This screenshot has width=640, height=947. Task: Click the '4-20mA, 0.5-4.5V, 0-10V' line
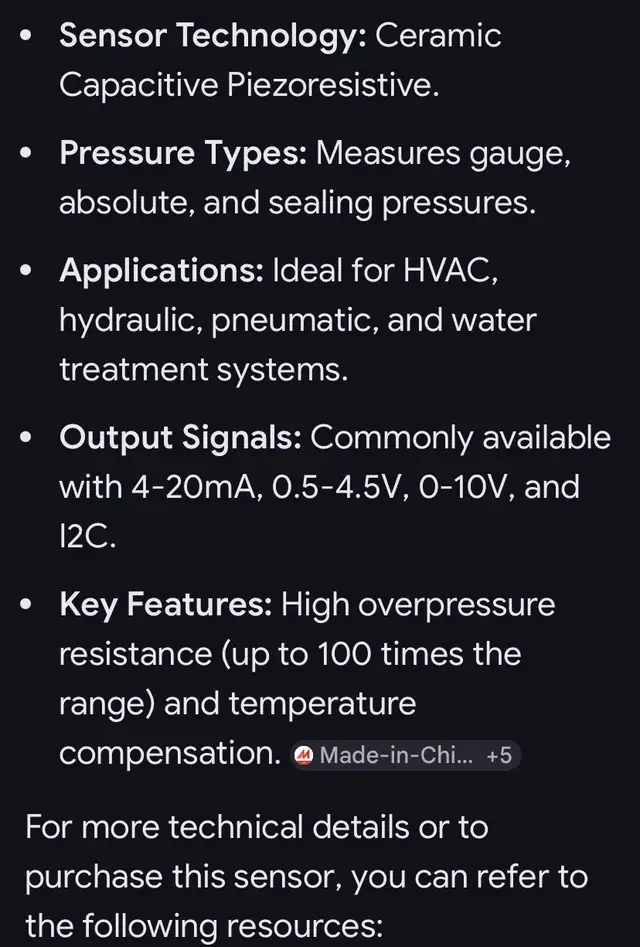click(320, 487)
